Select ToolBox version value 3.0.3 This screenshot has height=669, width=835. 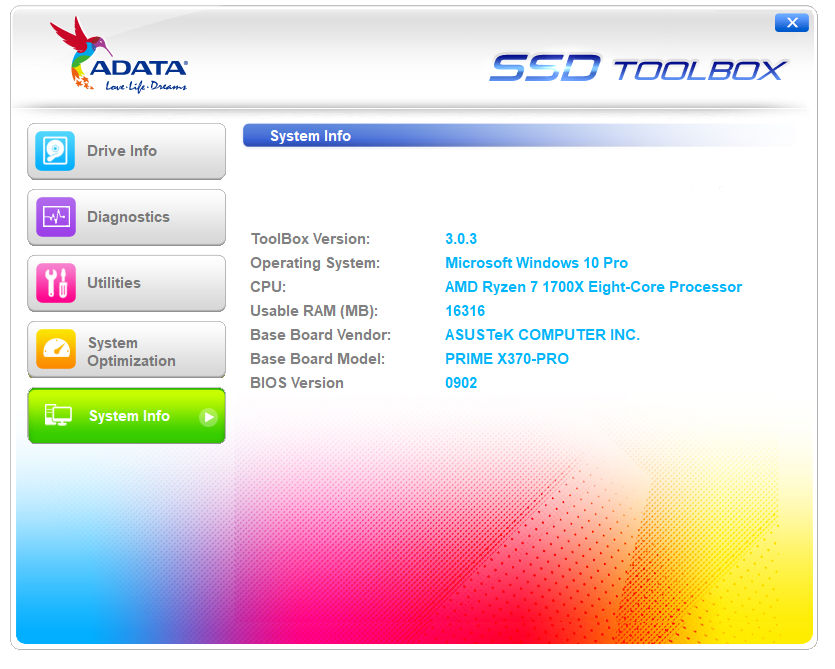tap(461, 239)
